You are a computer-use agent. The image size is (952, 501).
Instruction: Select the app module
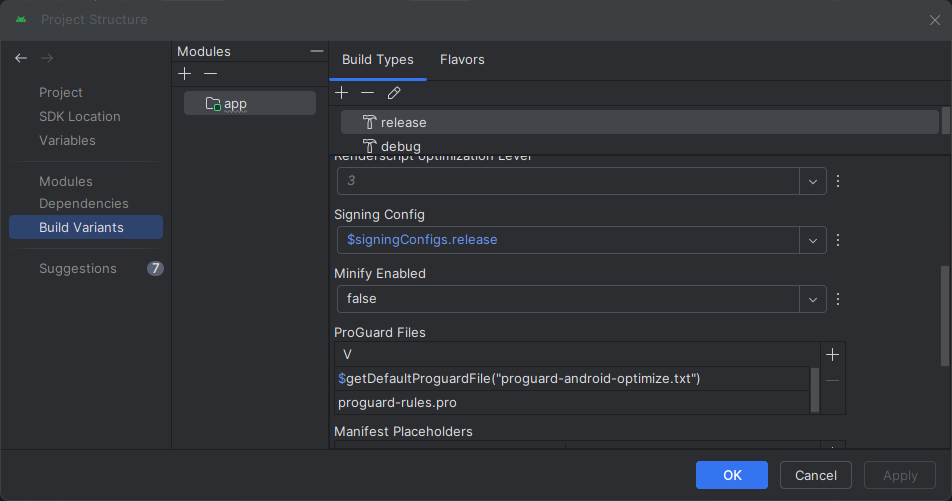(x=235, y=103)
